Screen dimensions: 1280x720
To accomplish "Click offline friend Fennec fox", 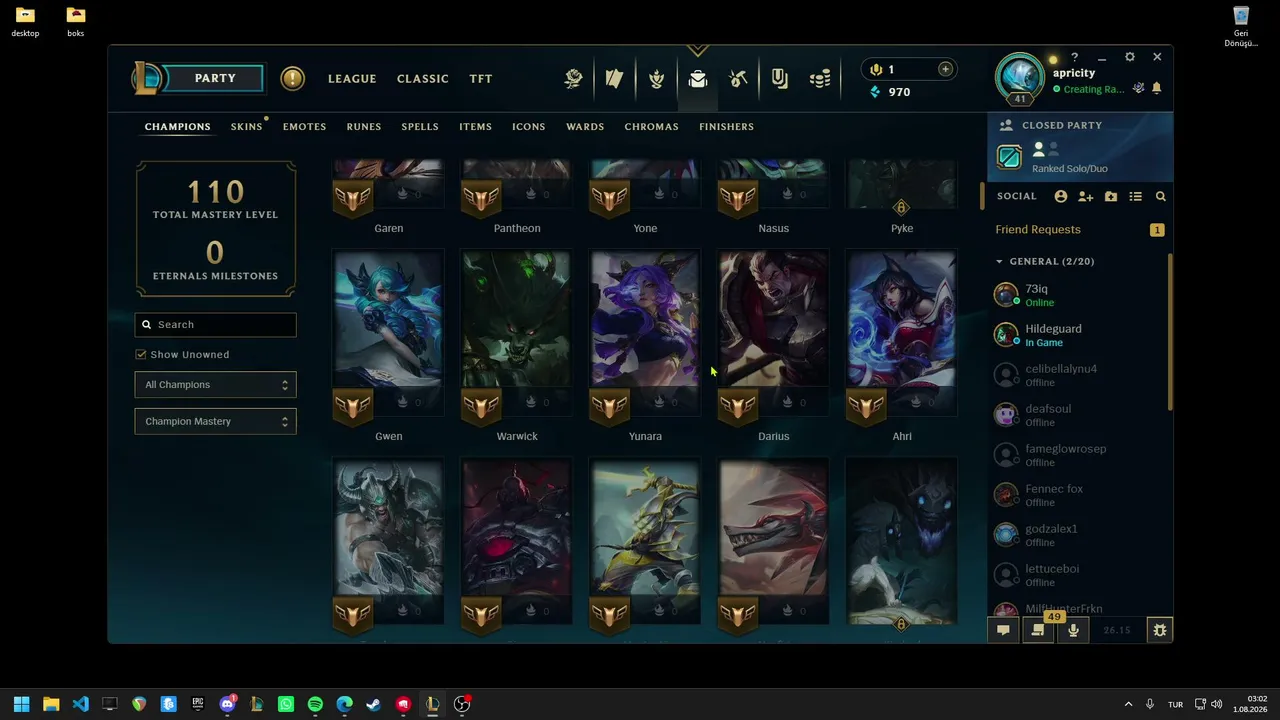I will tap(1079, 495).
